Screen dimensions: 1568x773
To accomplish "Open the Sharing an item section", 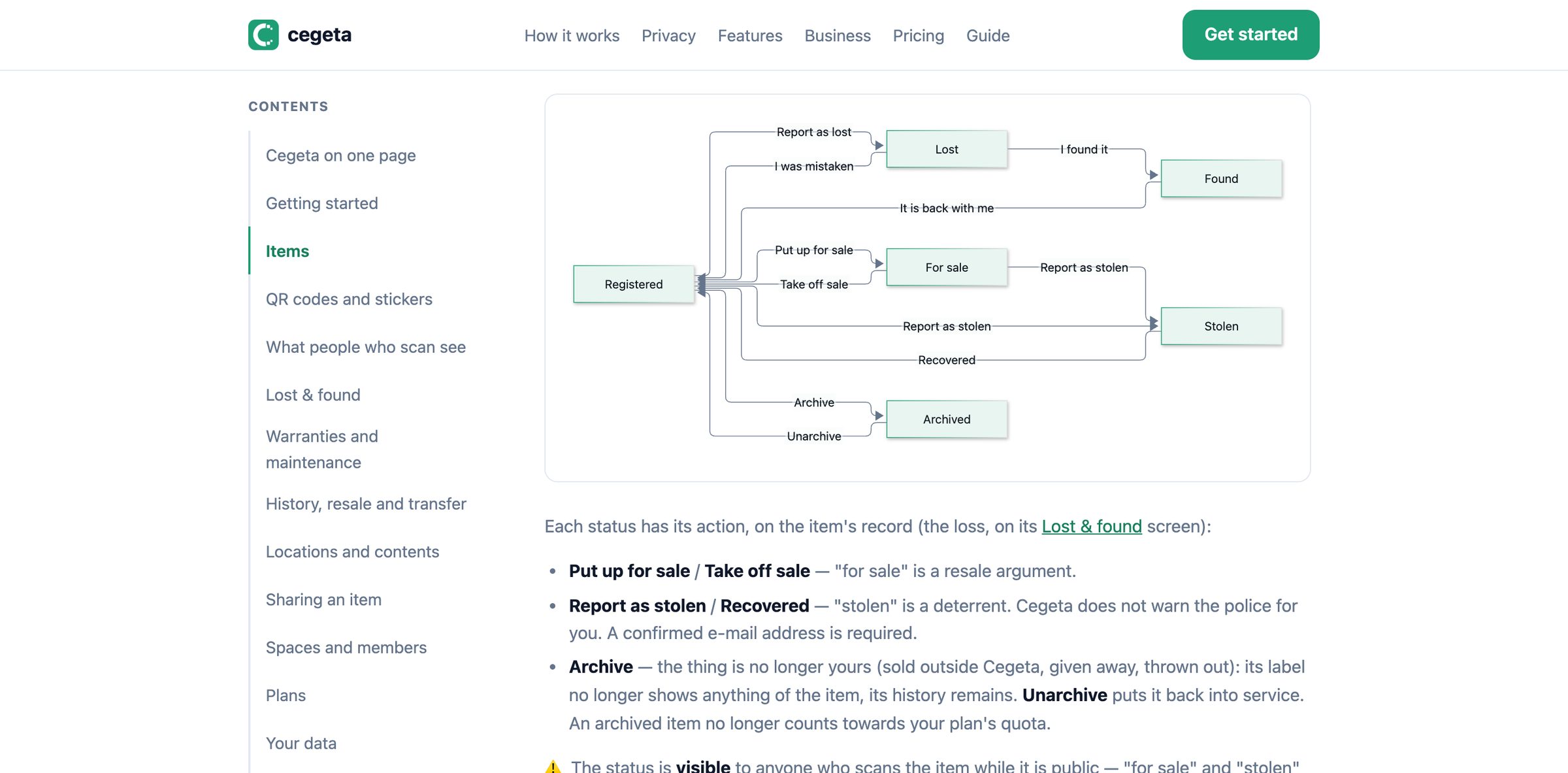I will pos(323,600).
